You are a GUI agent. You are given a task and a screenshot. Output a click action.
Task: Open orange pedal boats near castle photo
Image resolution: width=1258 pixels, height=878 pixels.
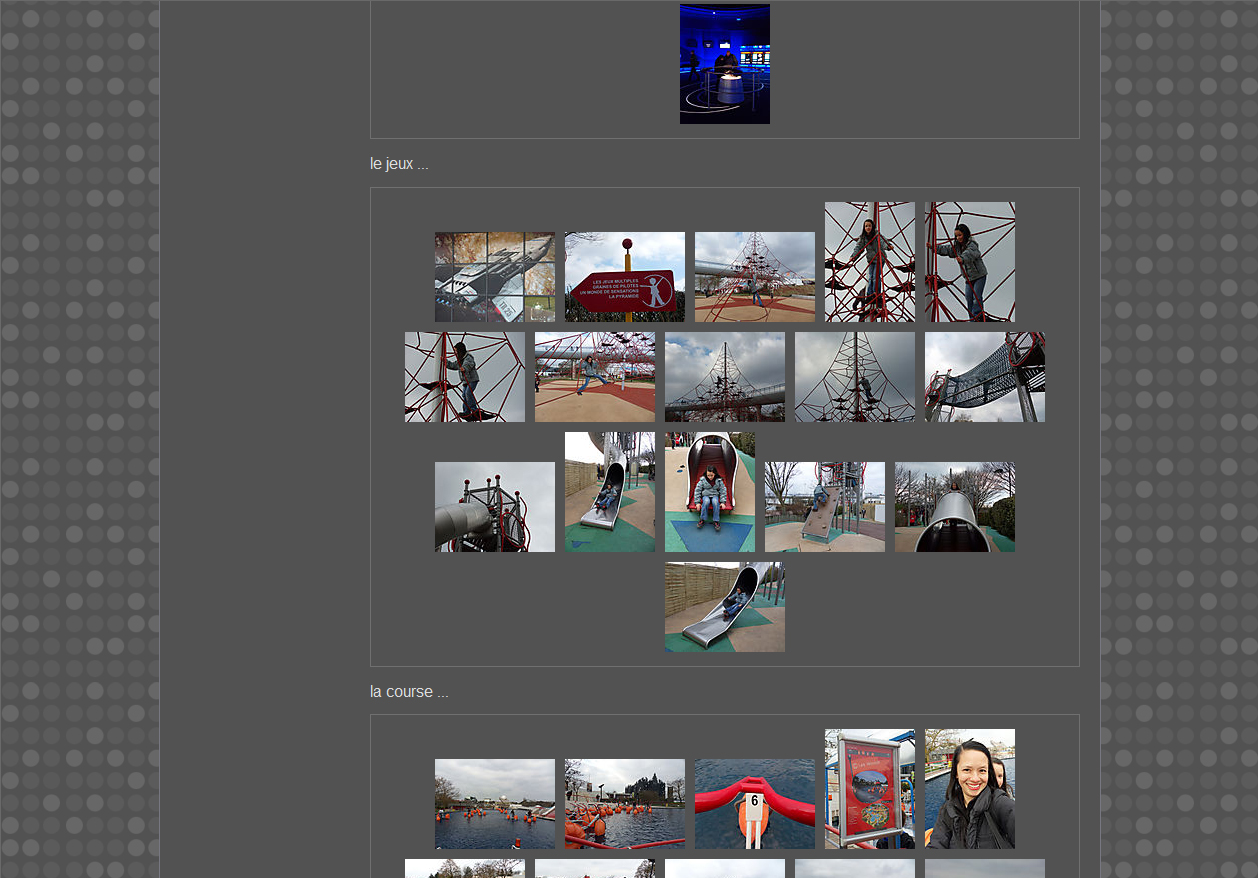(624, 804)
